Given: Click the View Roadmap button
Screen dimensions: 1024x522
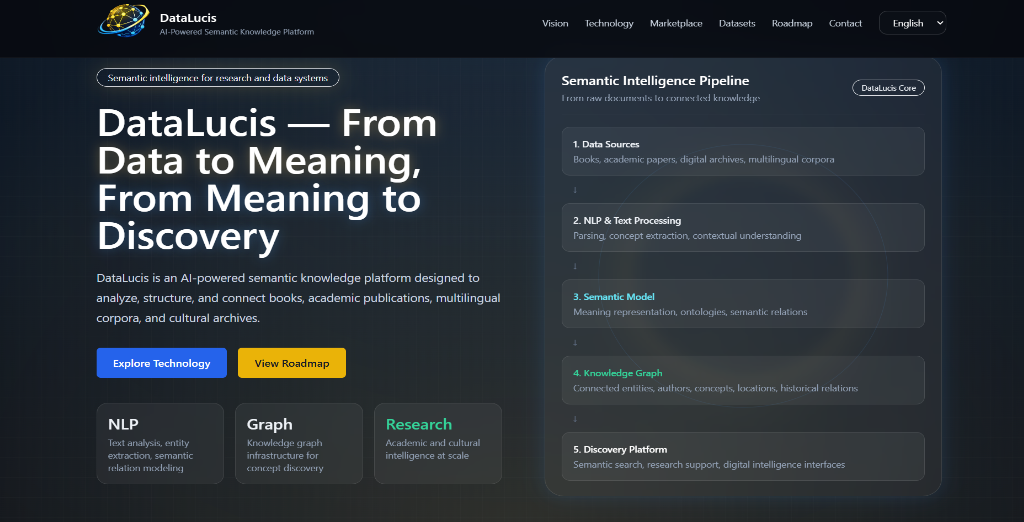Looking at the screenshot, I should coord(292,363).
